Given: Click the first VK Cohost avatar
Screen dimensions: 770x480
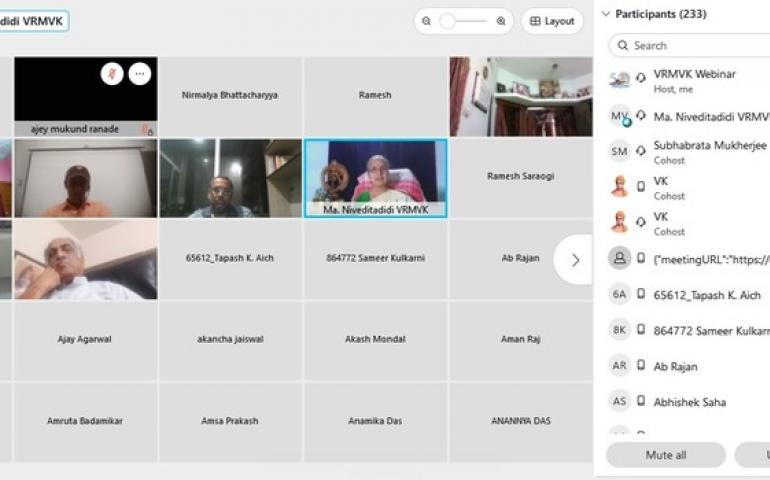Looking at the screenshot, I should pos(619,186).
